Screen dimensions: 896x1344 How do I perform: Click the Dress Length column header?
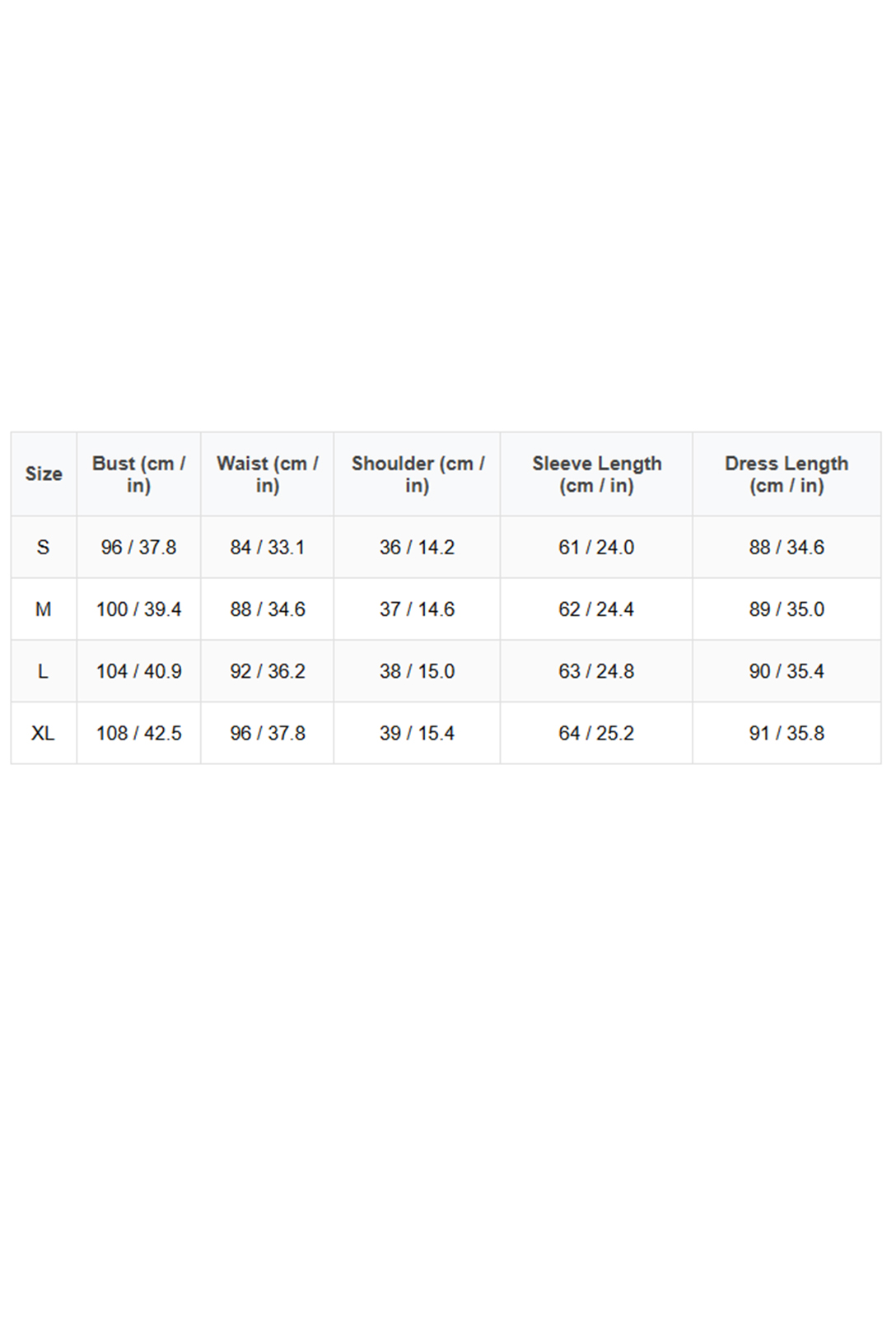pos(786,474)
